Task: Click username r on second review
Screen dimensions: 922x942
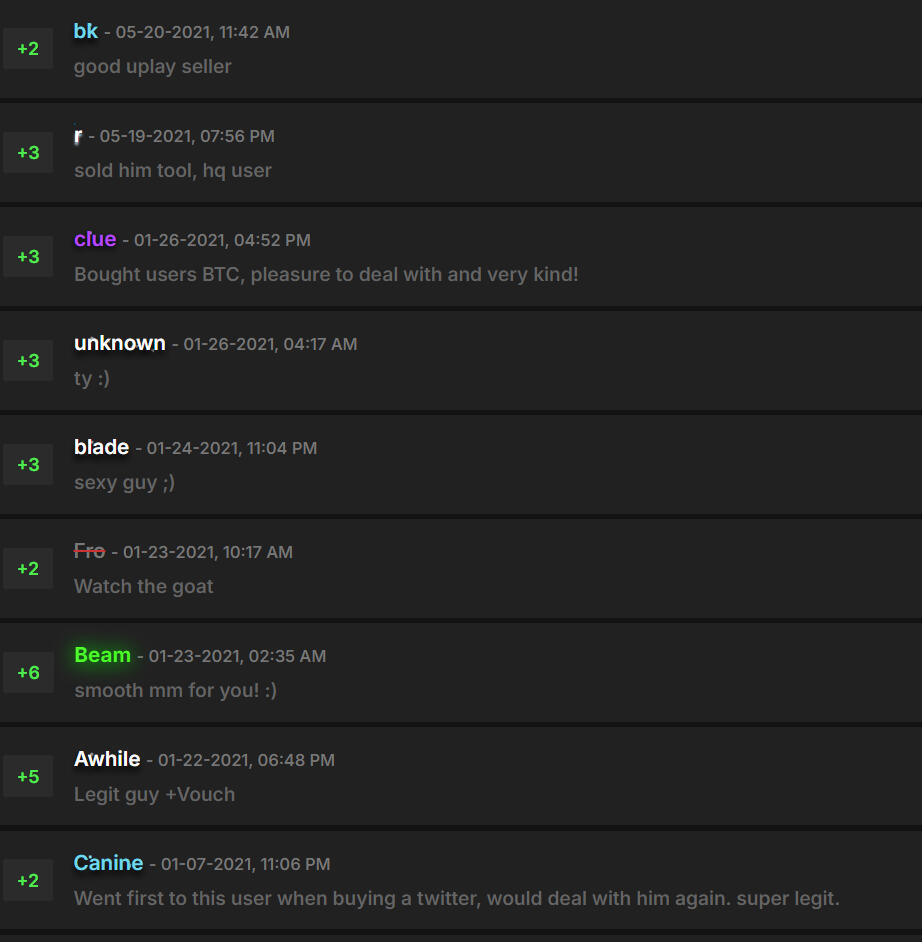Action: point(78,135)
